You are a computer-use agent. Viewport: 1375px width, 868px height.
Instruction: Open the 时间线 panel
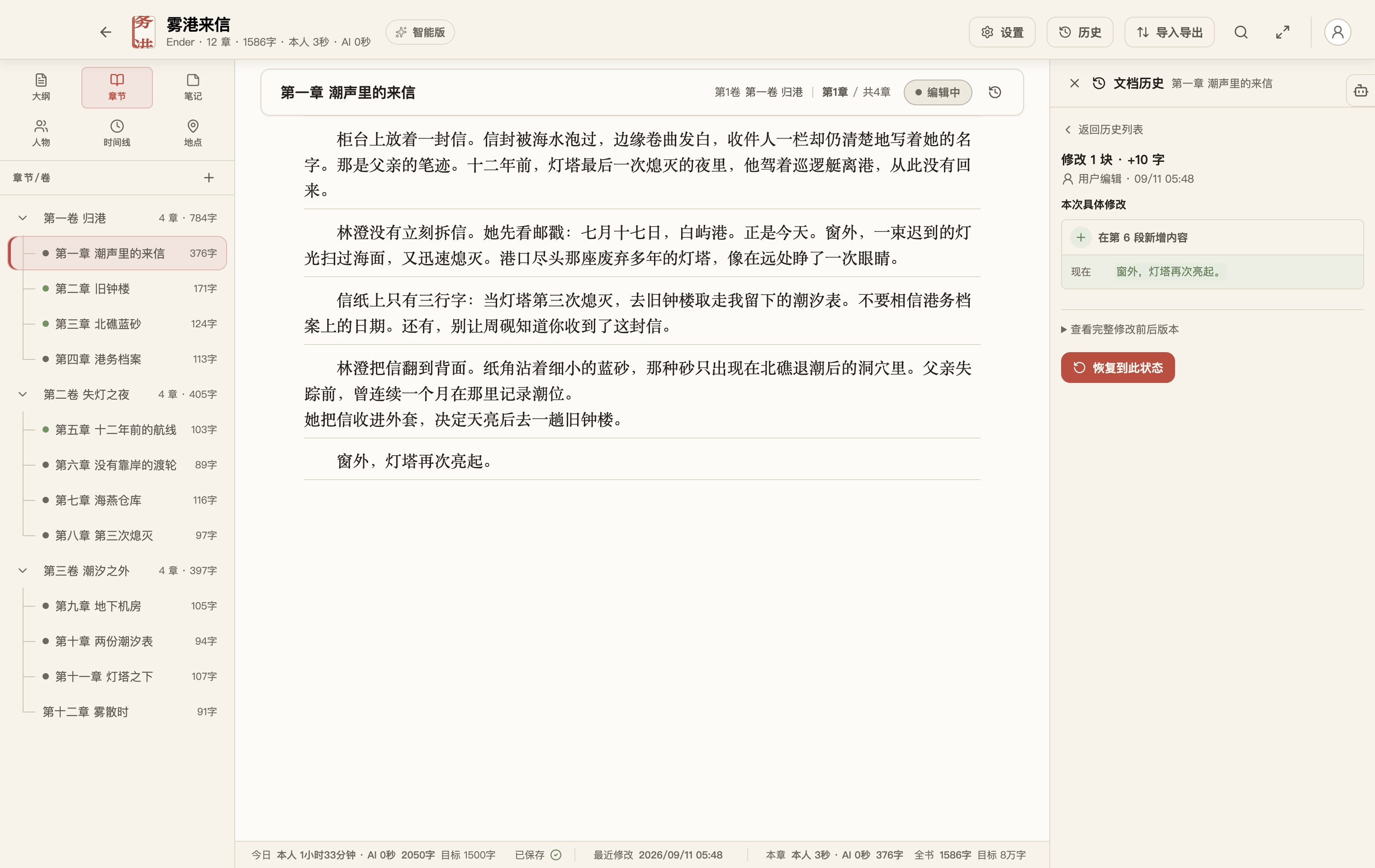pos(117,133)
